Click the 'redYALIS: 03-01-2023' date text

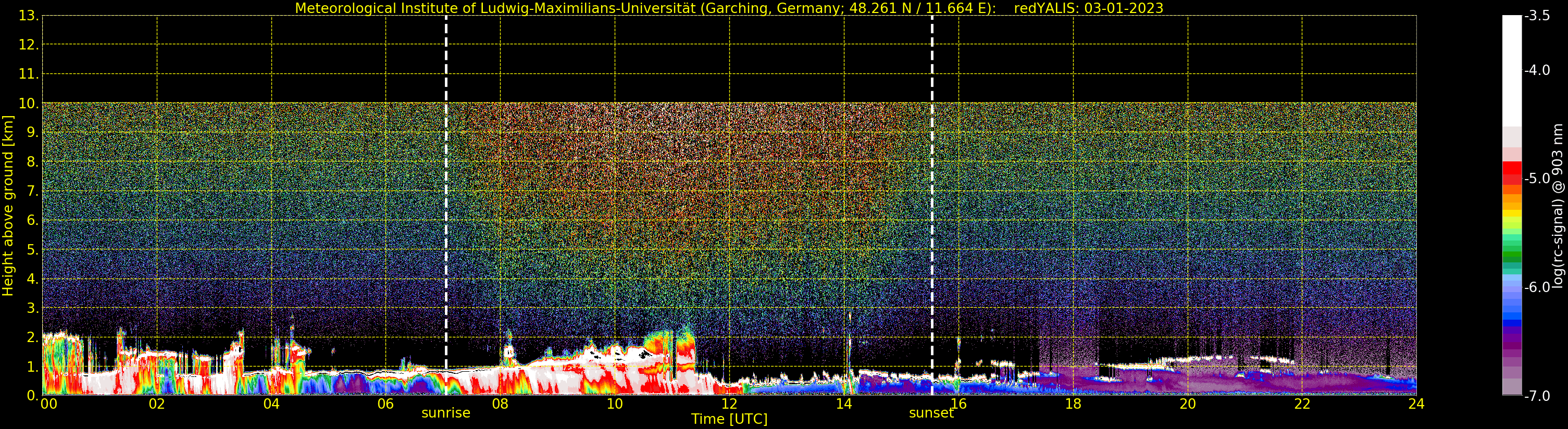click(x=1088, y=8)
